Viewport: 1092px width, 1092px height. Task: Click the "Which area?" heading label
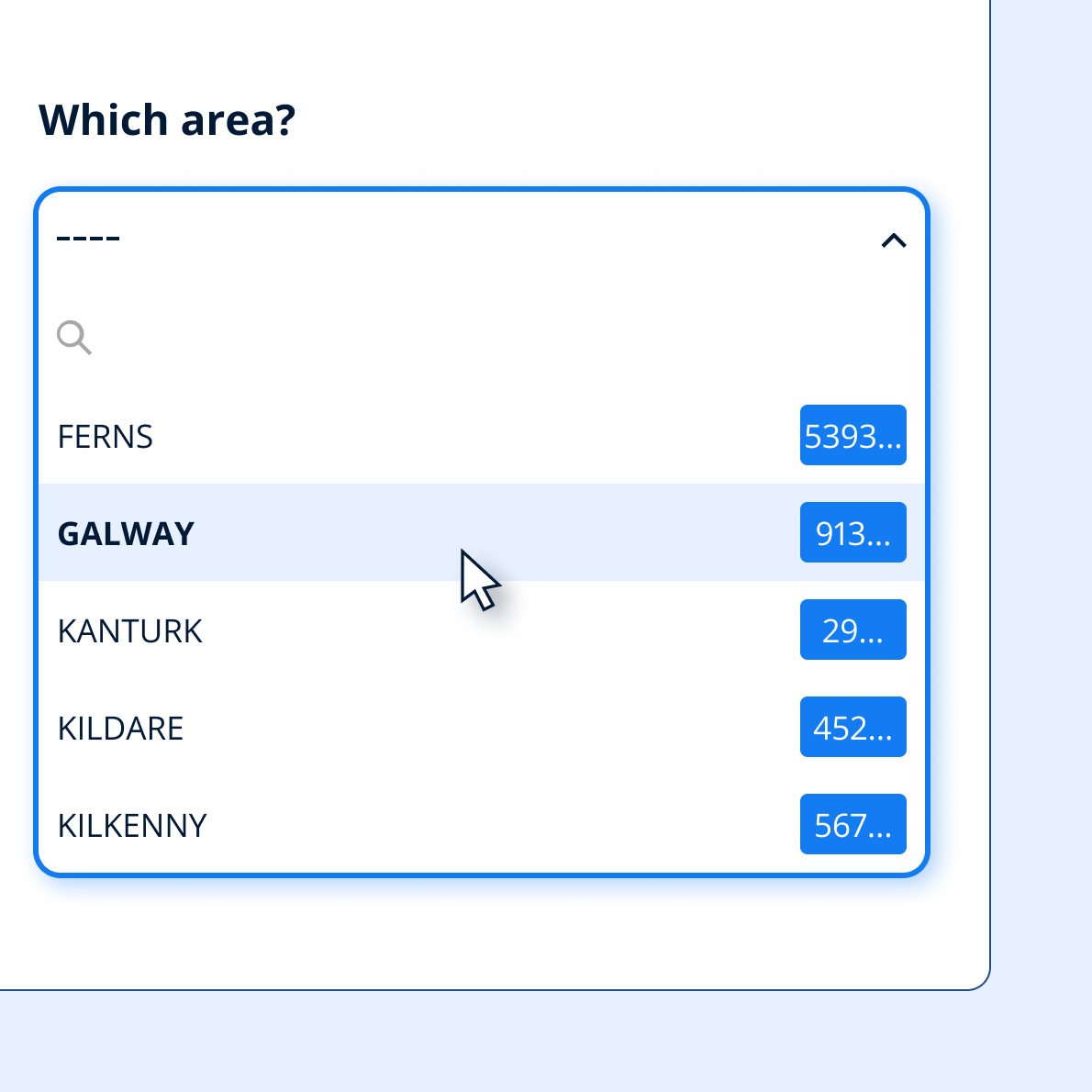[x=167, y=120]
